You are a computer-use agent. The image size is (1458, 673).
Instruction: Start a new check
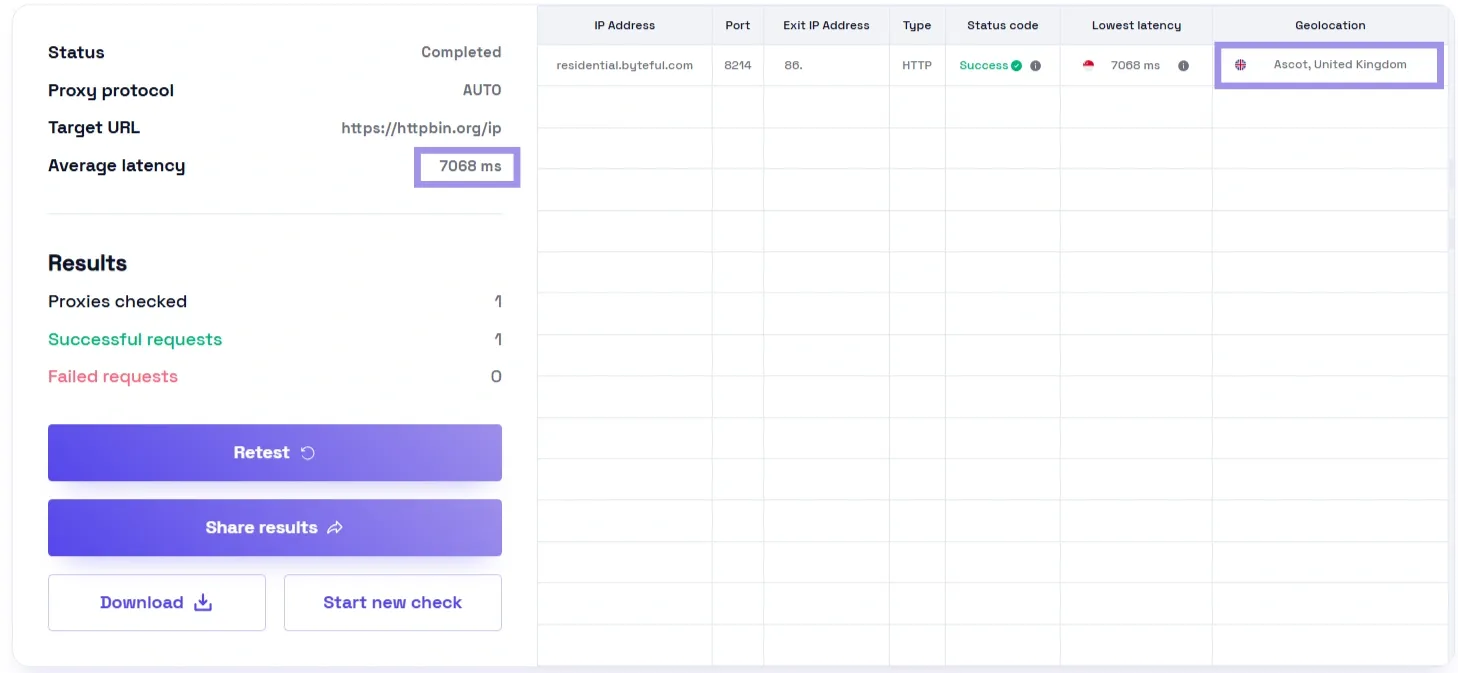pos(393,603)
